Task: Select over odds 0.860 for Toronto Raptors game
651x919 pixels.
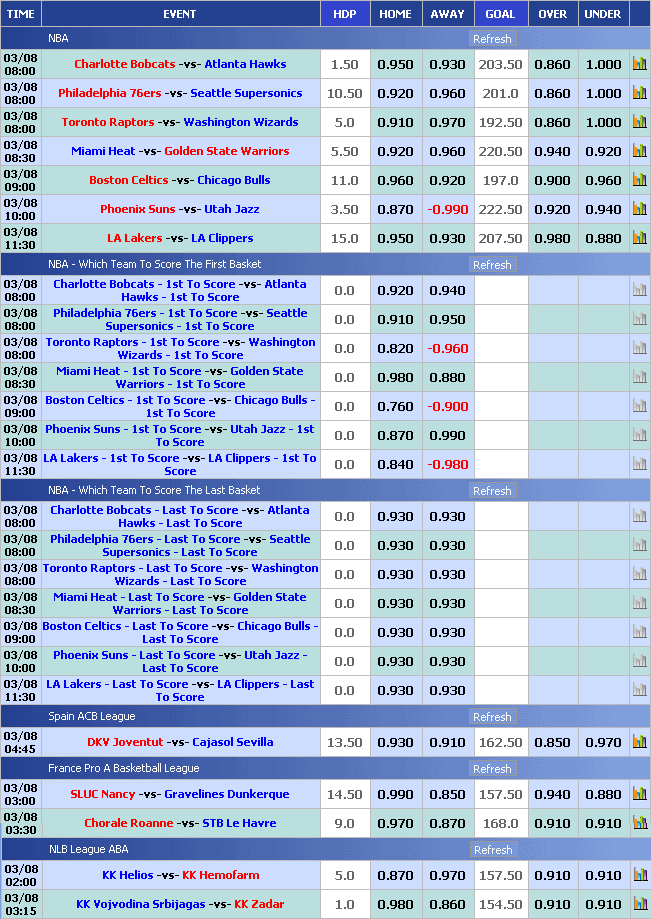Action: (x=553, y=122)
